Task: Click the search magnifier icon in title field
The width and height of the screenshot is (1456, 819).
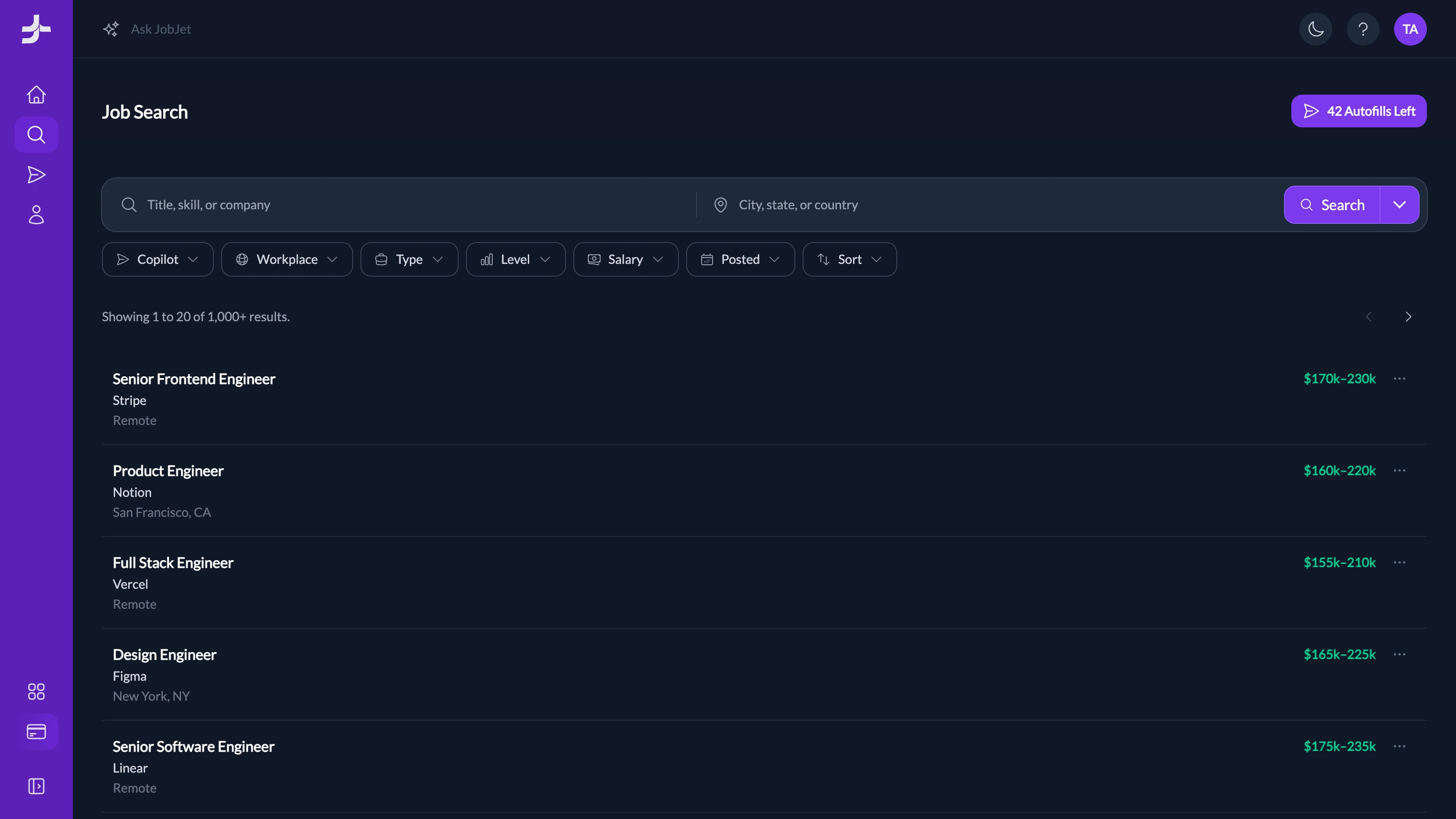Action: pyautogui.click(x=129, y=205)
